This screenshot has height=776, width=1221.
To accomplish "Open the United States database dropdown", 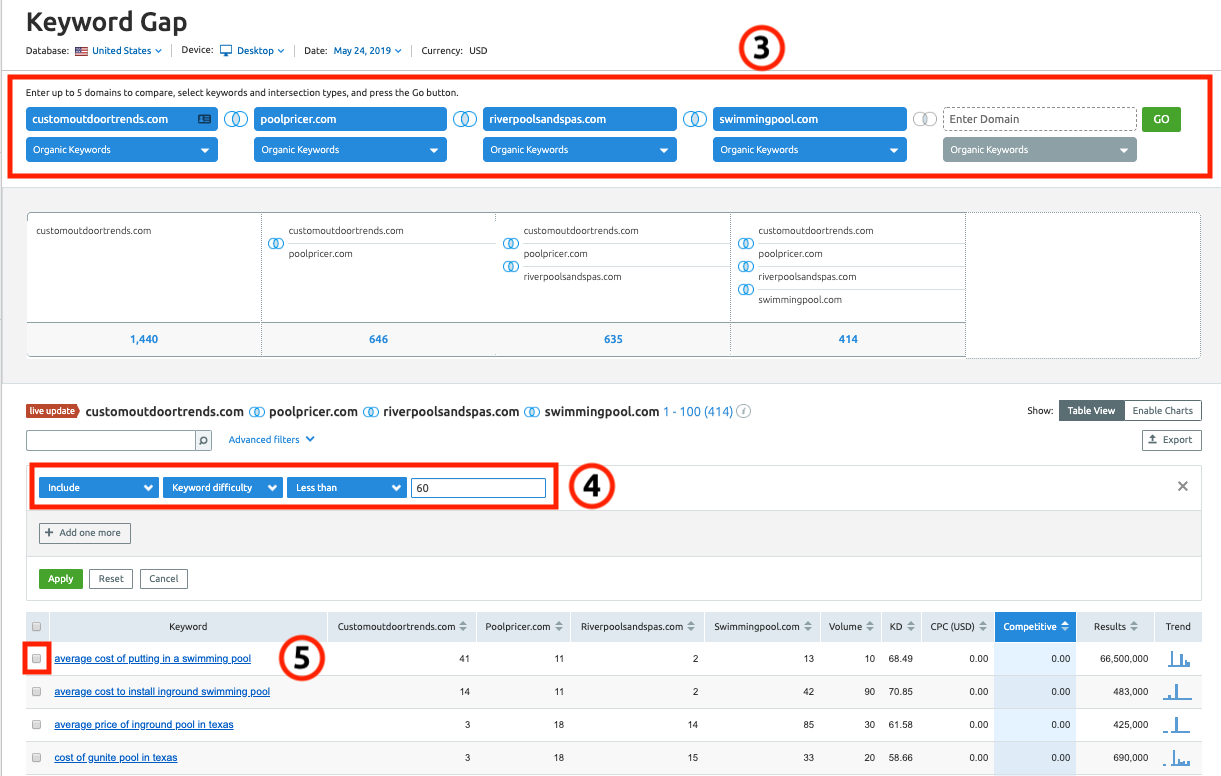I will coord(119,51).
